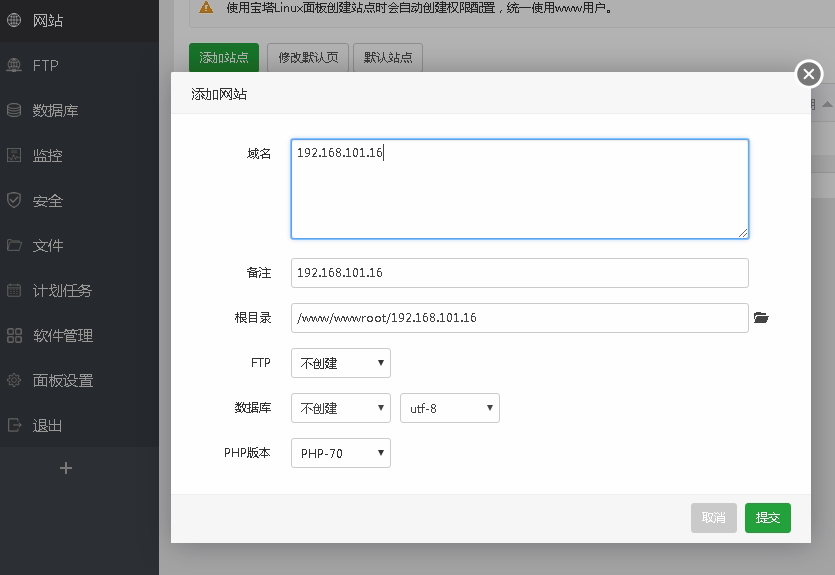Open the 网站 menu item
The width and height of the screenshot is (835, 575).
click(x=79, y=20)
